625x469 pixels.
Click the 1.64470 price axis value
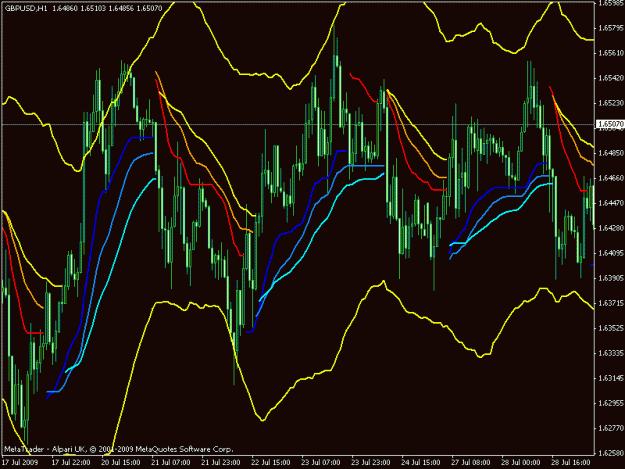pos(611,203)
